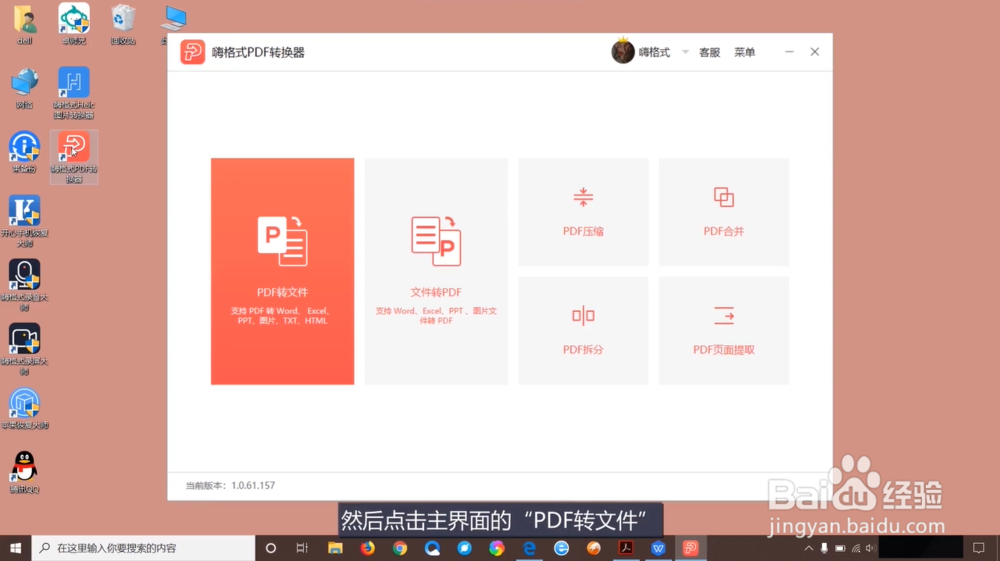Open the Windows Start menu
Viewport: 1000px width, 561px height.
[15, 548]
